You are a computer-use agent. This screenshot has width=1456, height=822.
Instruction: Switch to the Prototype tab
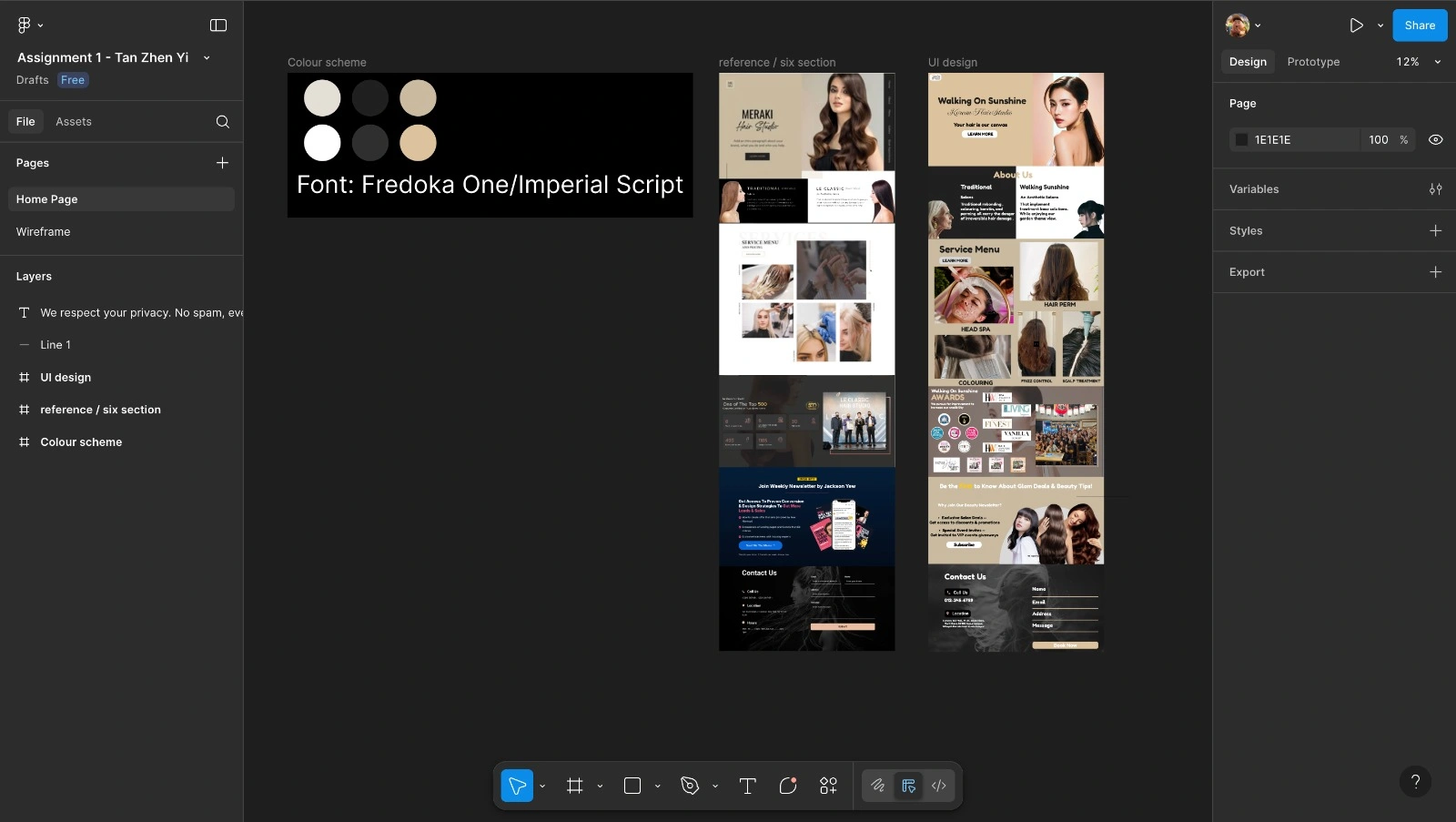pyautogui.click(x=1312, y=62)
